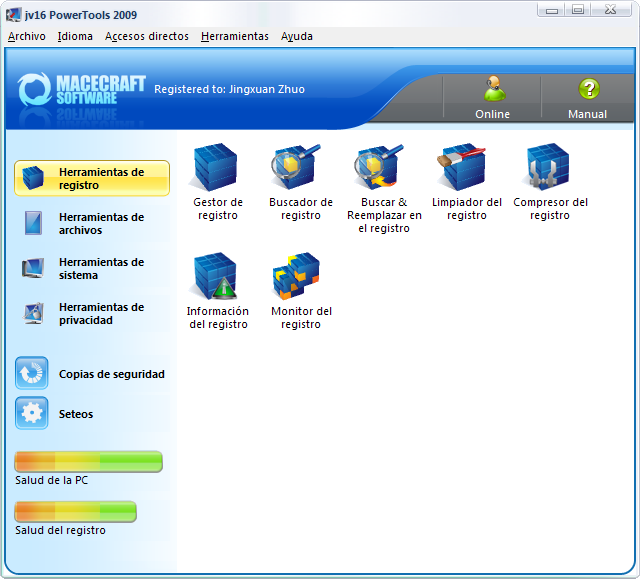Open the Archivo menu
The image size is (640, 579).
(x=27, y=36)
